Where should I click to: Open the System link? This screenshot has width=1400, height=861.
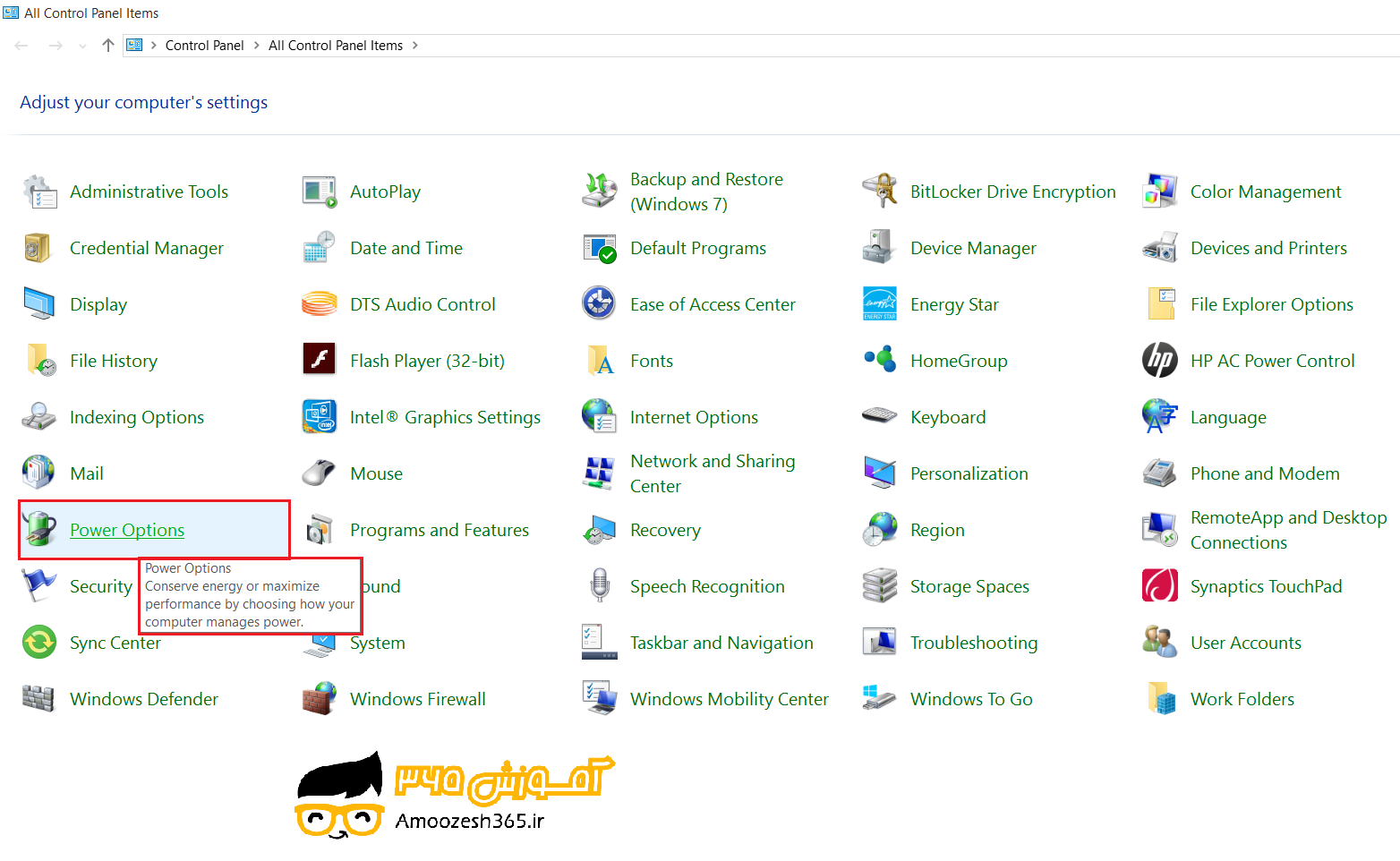tap(378, 643)
